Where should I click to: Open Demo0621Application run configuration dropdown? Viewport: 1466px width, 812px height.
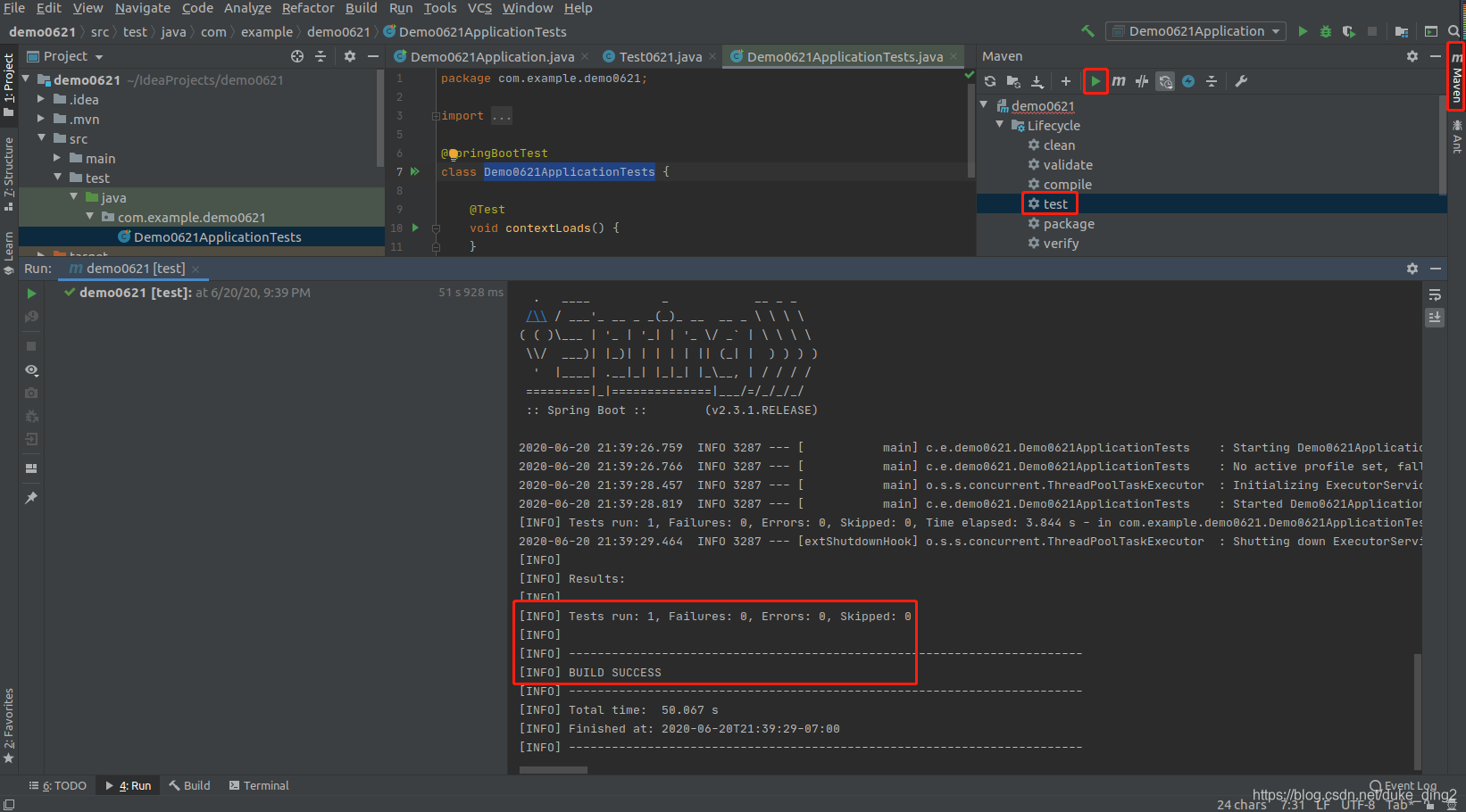1196,31
